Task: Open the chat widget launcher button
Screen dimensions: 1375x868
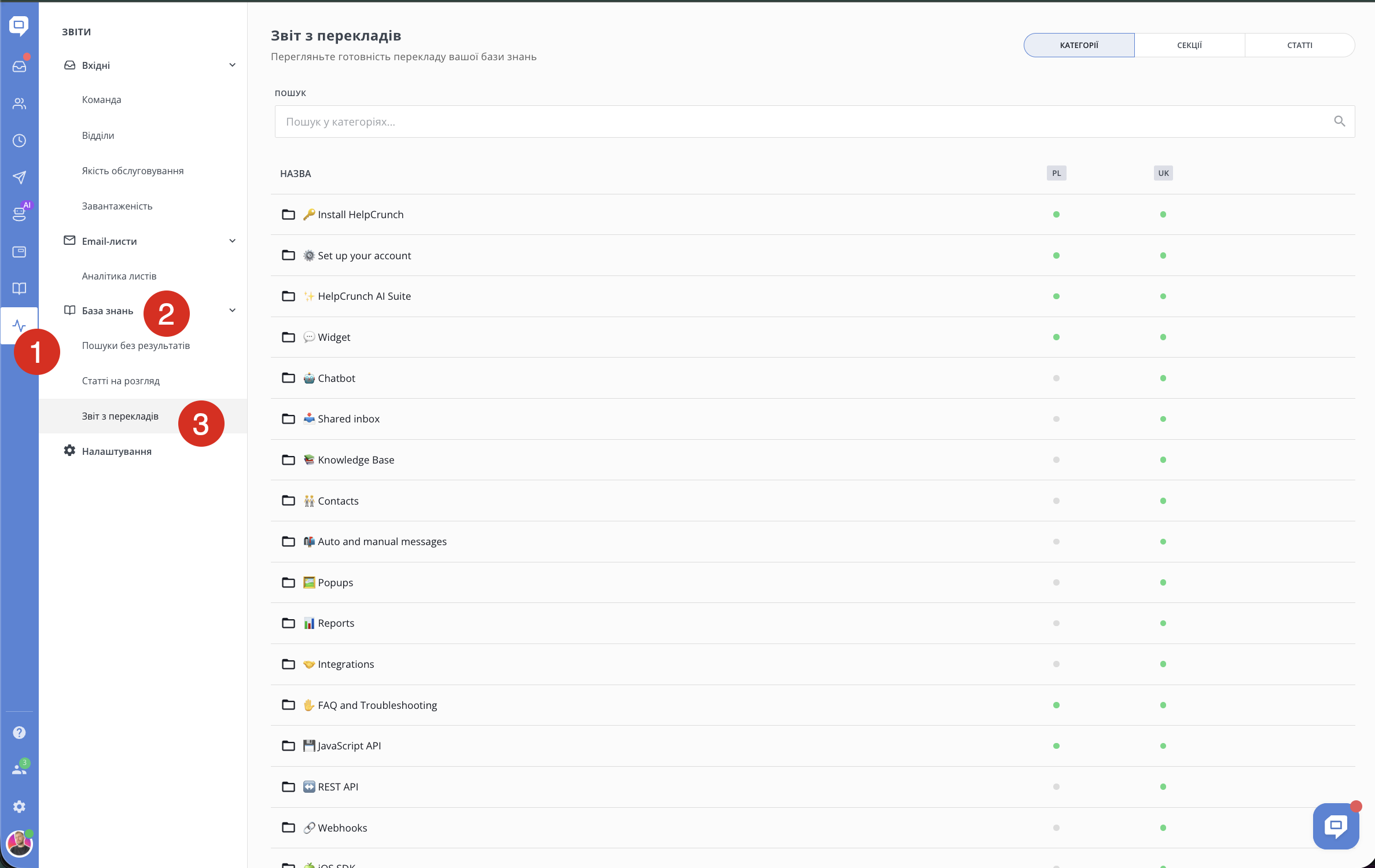Action: coord(1336,826)
